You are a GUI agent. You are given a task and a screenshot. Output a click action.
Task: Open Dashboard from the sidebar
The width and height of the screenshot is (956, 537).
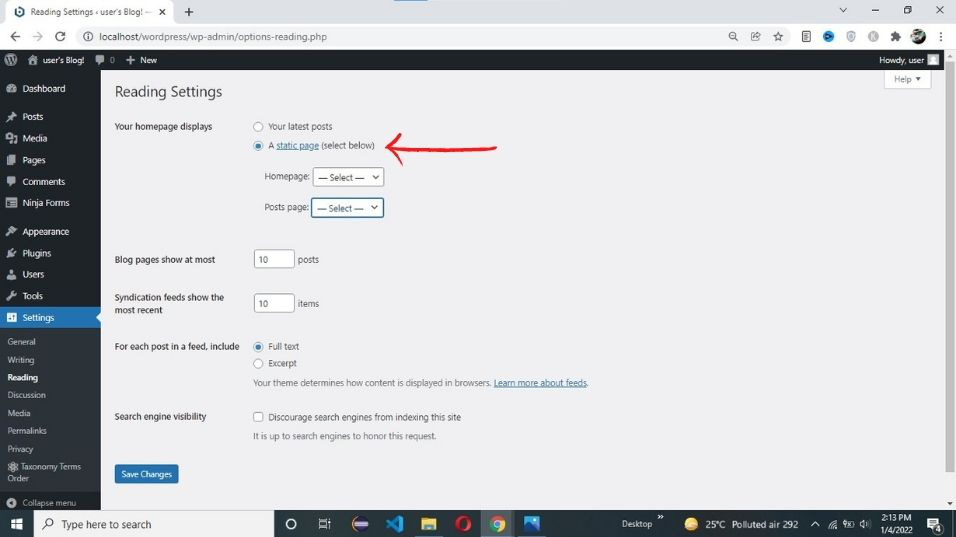tap(43, 88)
